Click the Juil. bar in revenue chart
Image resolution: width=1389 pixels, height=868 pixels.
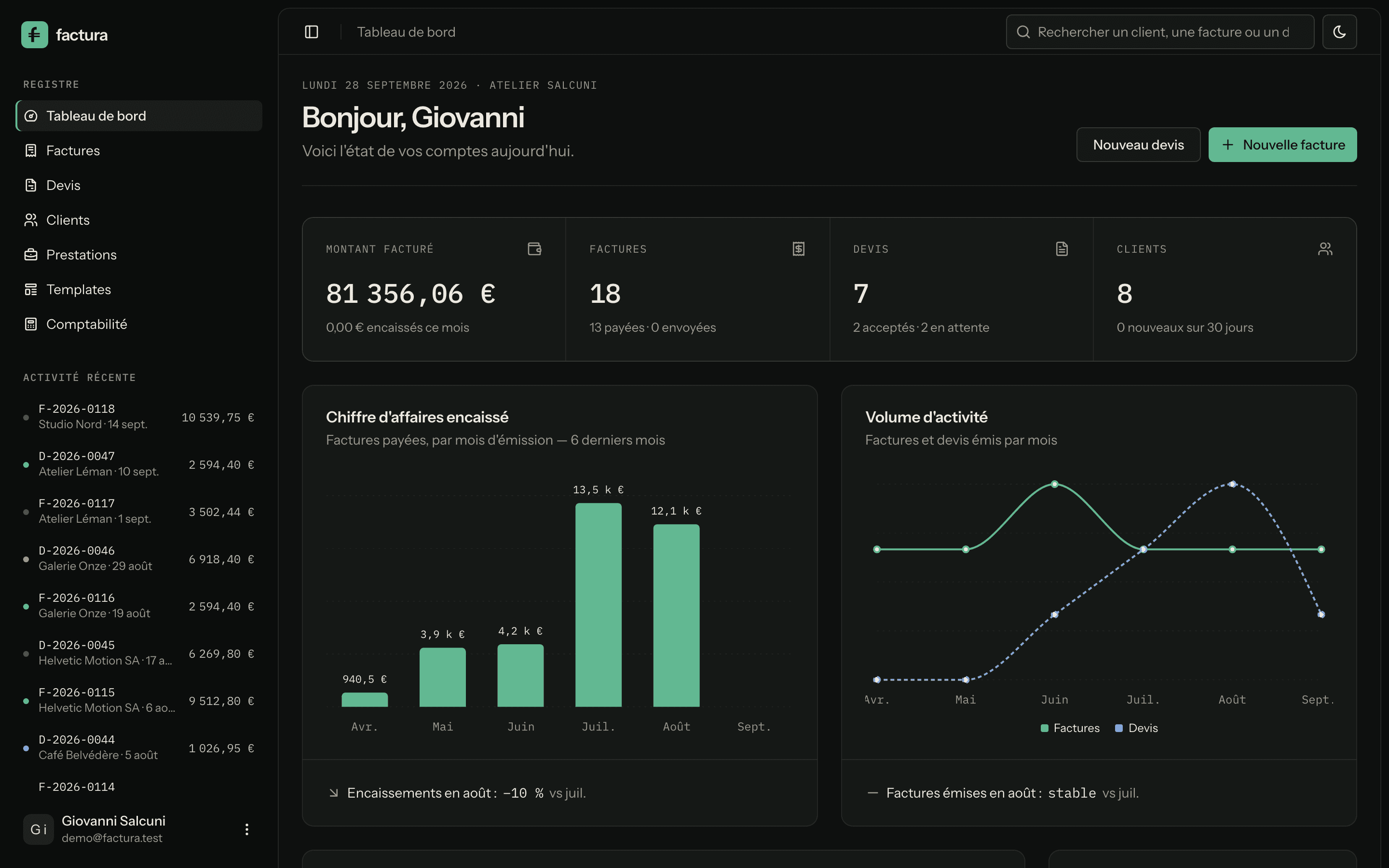(598, 605)
